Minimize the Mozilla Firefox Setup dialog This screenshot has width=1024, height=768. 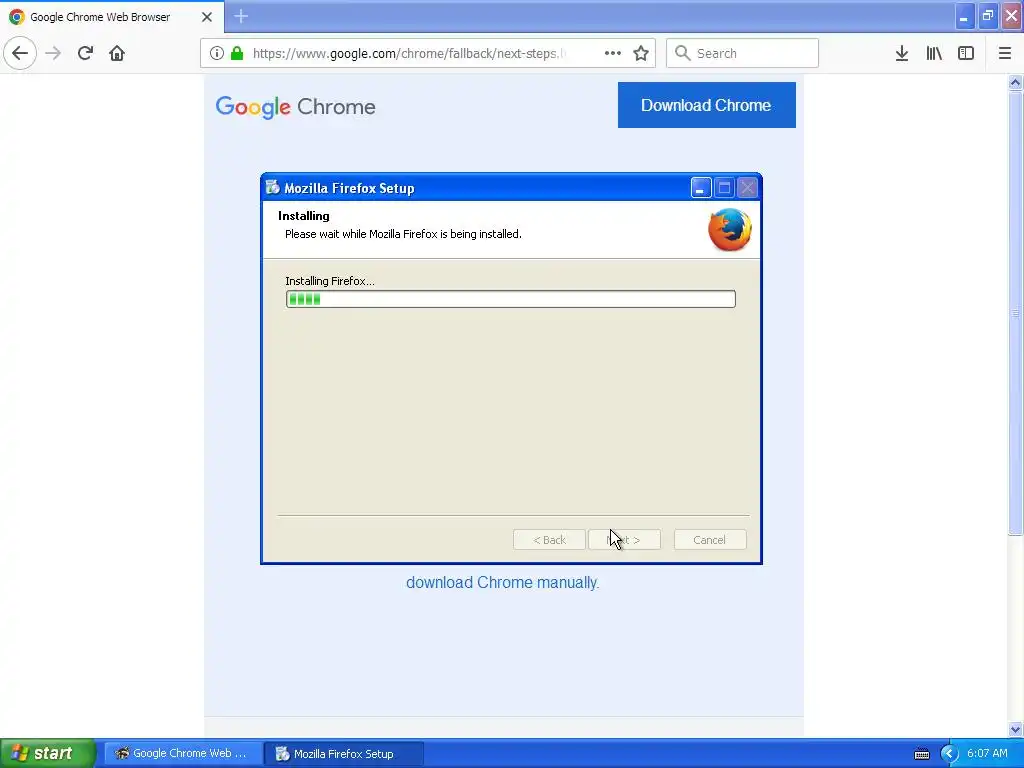701,188
